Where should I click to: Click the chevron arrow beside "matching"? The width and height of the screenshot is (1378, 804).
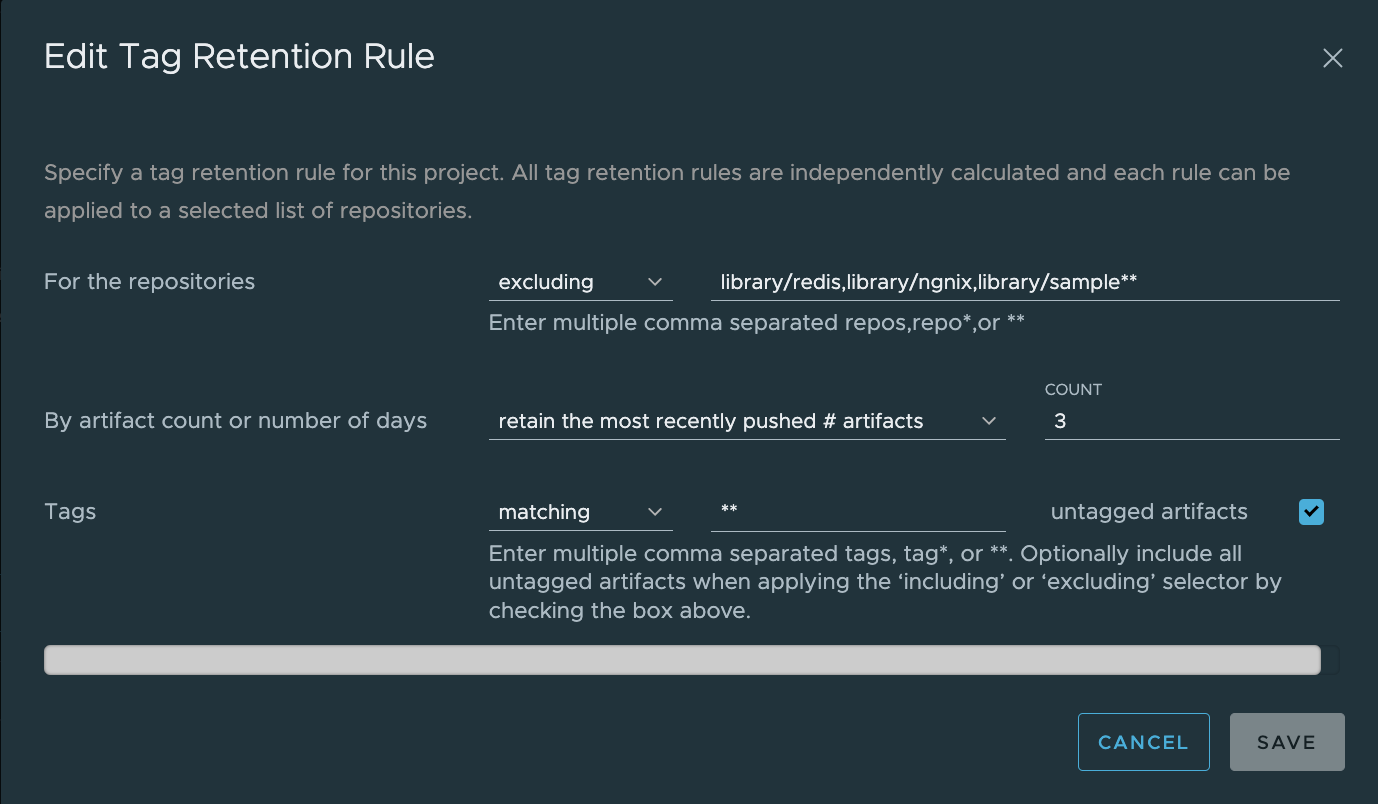[655, 512]
